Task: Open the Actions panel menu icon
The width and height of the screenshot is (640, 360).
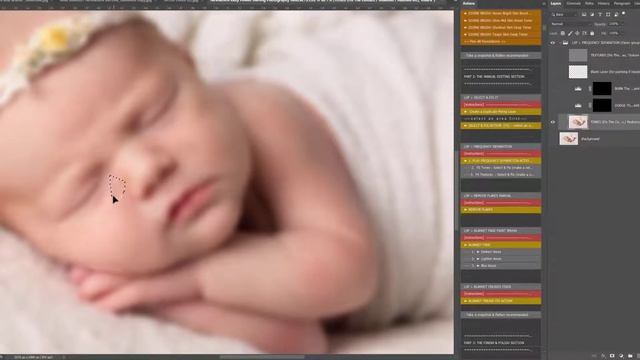Action: 543,4
